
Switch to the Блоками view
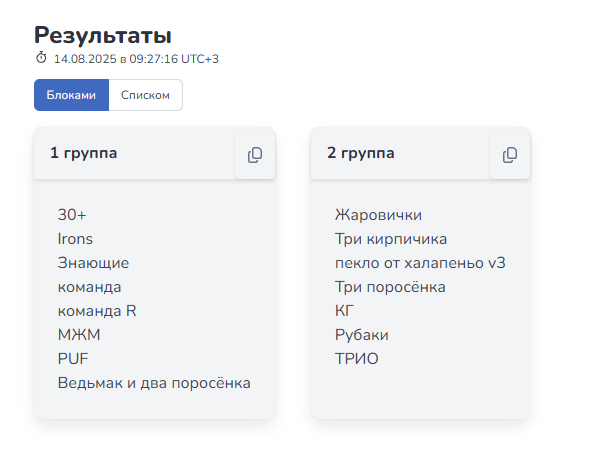point(71,95)
